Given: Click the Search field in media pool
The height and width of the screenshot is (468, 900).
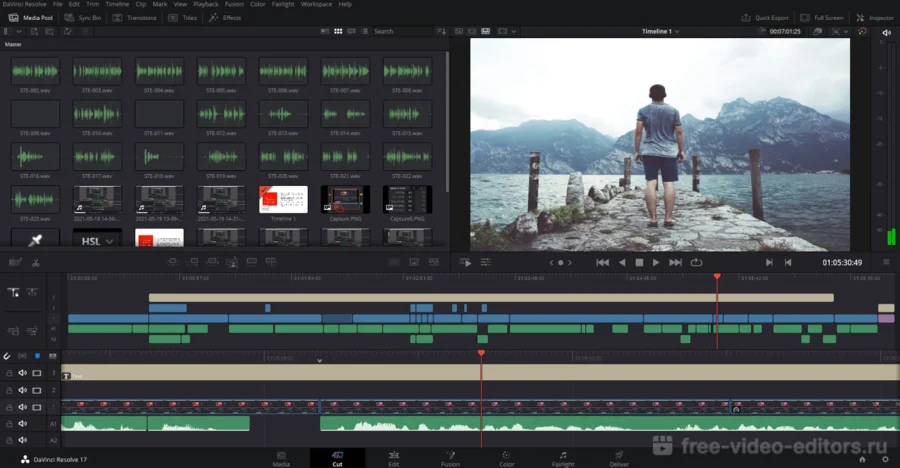Looking at the screenshot, I should point(402,32).
